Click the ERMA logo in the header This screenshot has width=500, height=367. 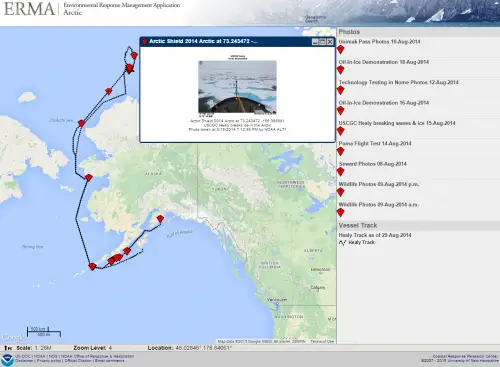pyautogui.click(x=29, y=9)
